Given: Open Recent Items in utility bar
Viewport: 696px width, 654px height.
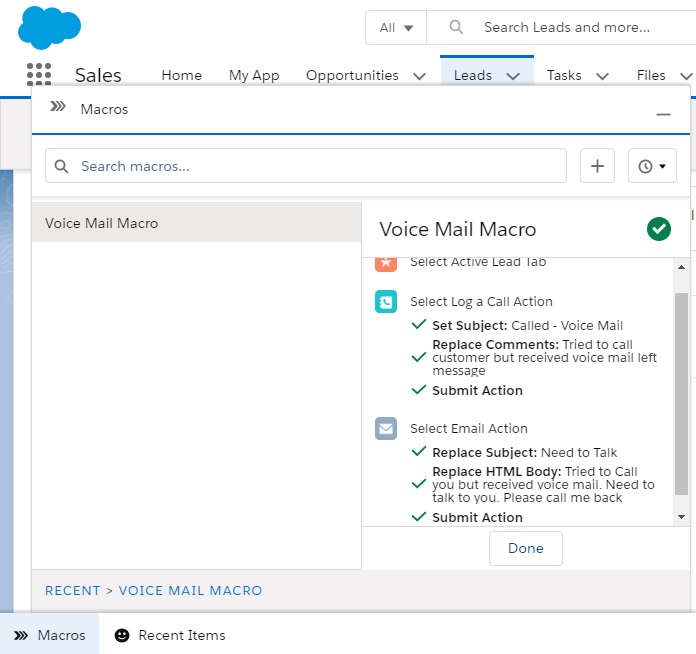Looking at the screenshot, I should (x=170, y=635).
